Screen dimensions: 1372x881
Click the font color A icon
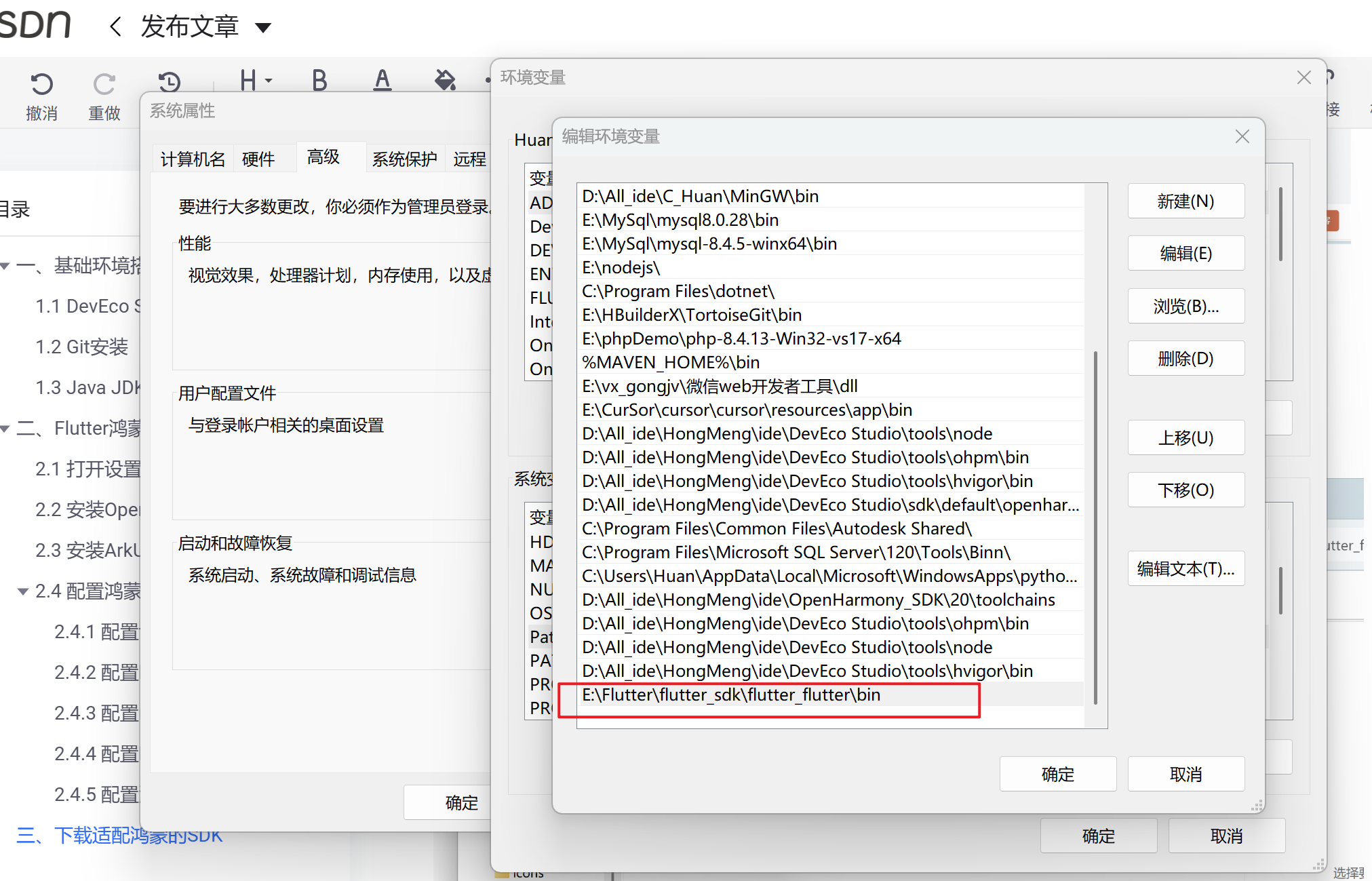(x=383, y=80)
